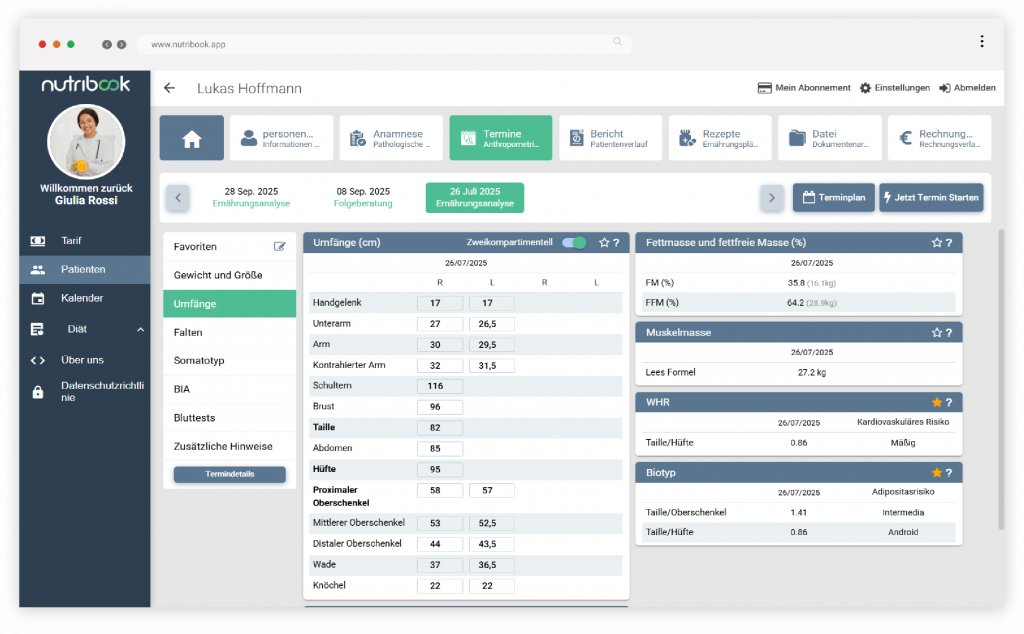Click the Abmelden logout icon
This screenshot has height=634, width=1024.
pos(944,88)
